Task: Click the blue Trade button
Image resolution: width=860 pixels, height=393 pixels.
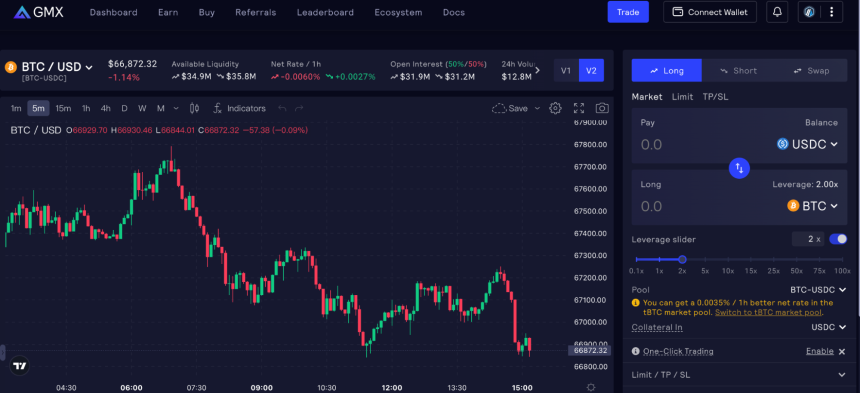Action: click(628, 12)
